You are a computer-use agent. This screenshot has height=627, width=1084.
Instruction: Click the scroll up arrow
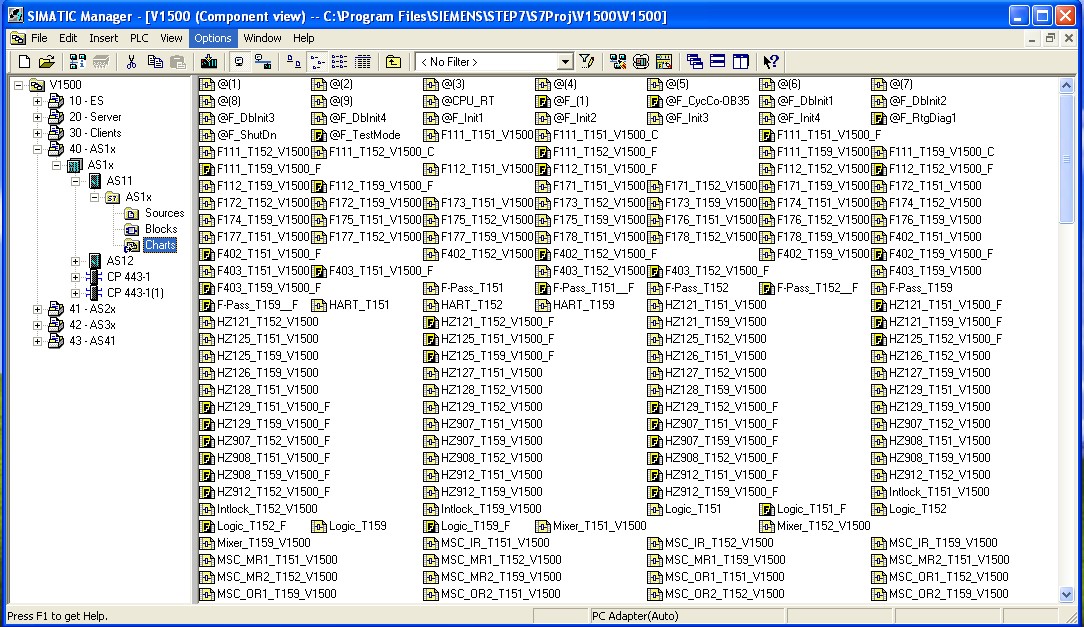coord(1067,86)
